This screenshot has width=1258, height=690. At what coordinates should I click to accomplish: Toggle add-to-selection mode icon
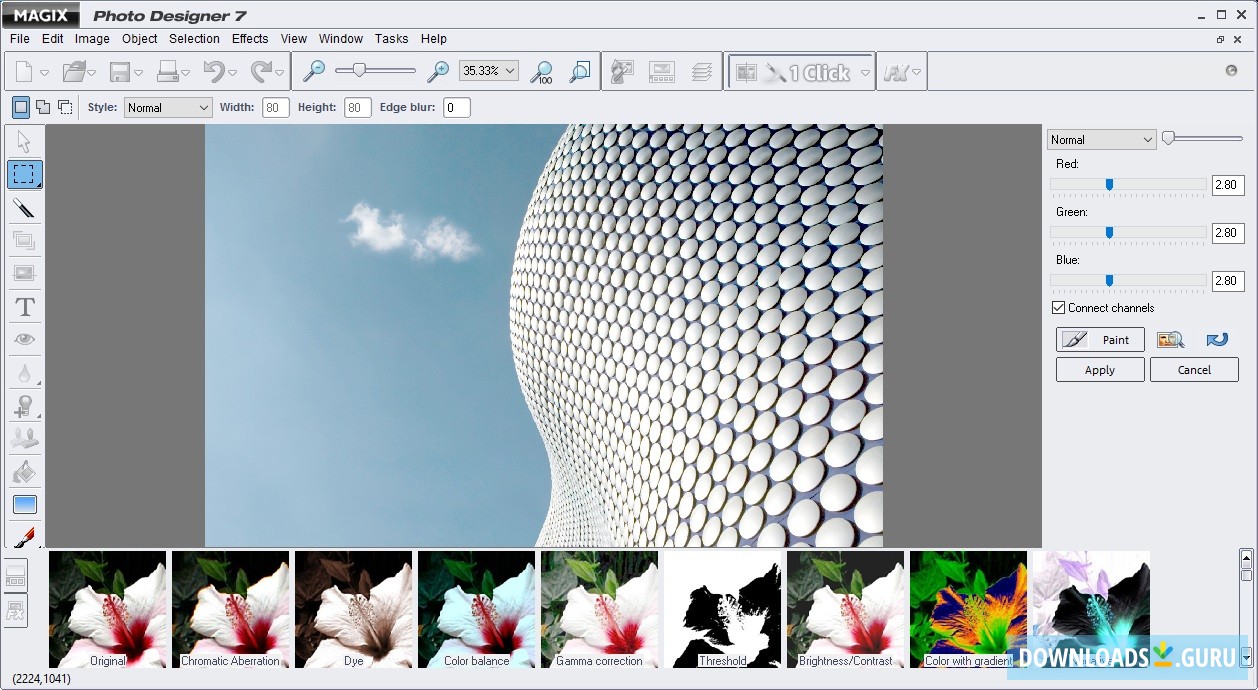tap(43, 107)
